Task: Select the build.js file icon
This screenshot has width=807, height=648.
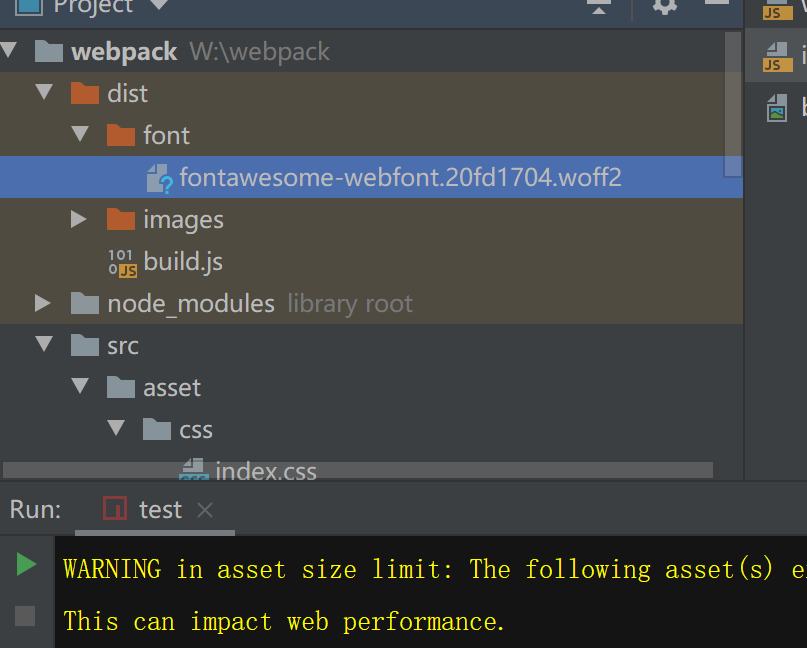Action: pyautogui.click(x=124, y=261)
